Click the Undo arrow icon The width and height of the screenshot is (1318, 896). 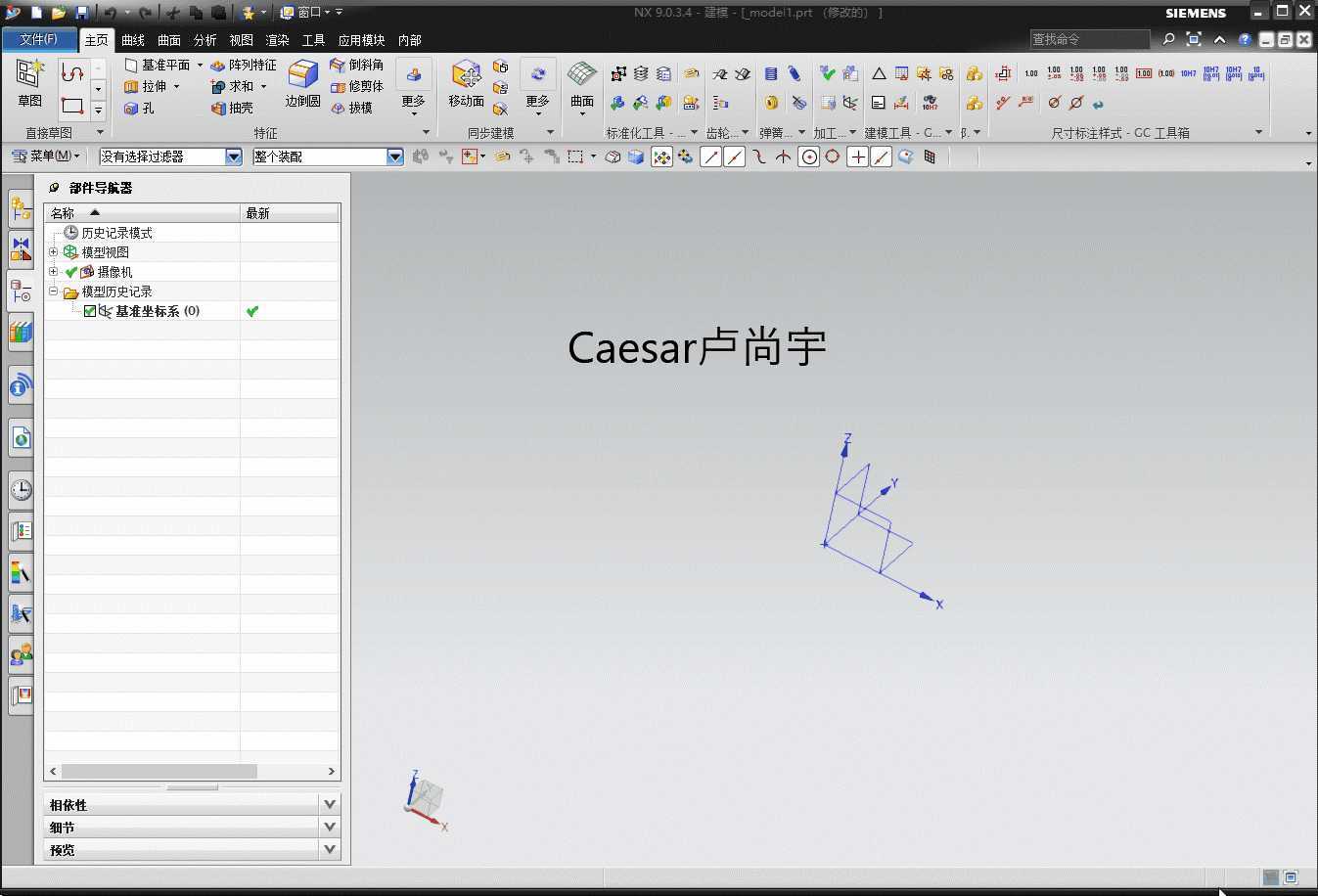111,13
